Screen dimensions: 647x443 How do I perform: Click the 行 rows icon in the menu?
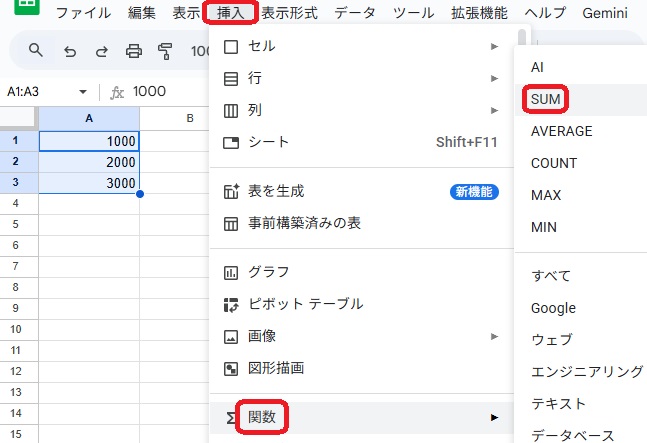tap(231, 78)
